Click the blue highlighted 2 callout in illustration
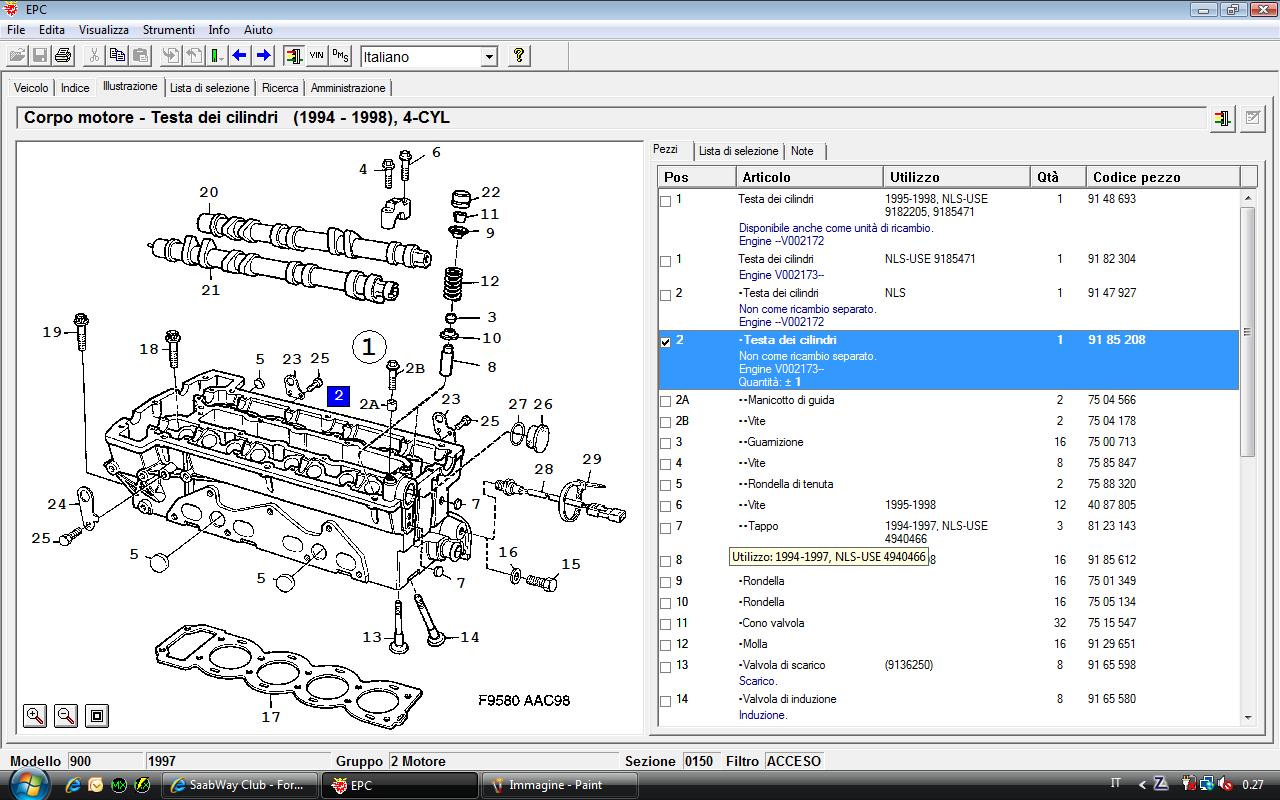Viewport: 1280px width, 800px height. pos(339,396)
